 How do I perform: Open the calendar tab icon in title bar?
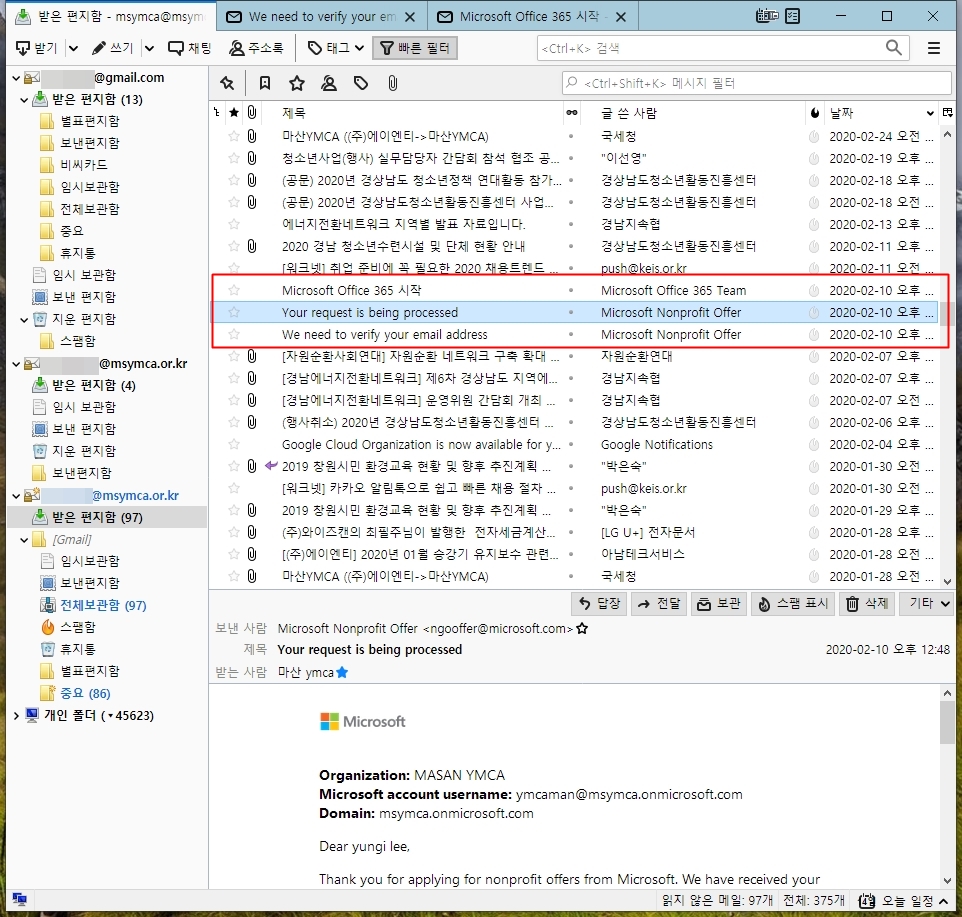point(767,16)
